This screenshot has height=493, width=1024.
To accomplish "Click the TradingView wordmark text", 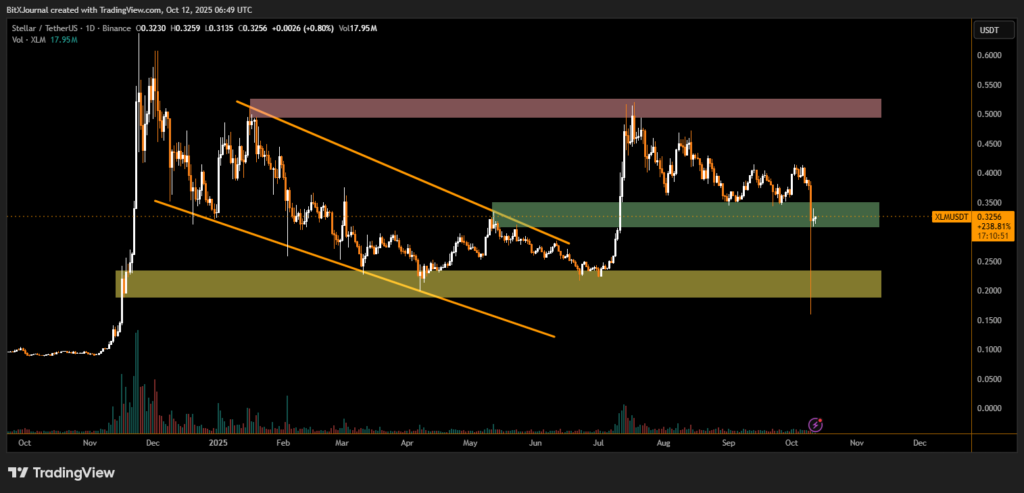I will pos(74,473).
